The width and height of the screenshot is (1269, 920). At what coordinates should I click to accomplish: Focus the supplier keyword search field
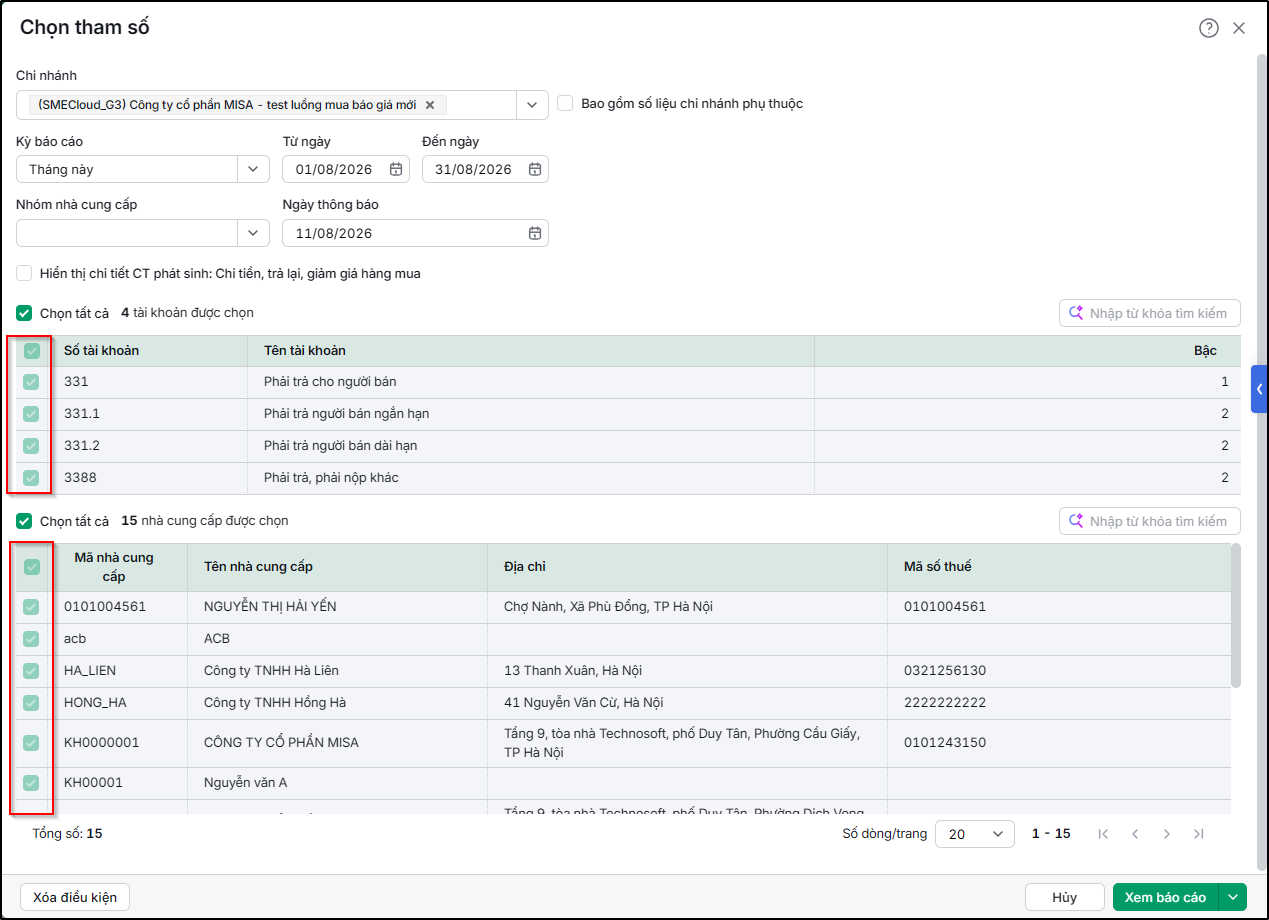(x=1150, y=521)
